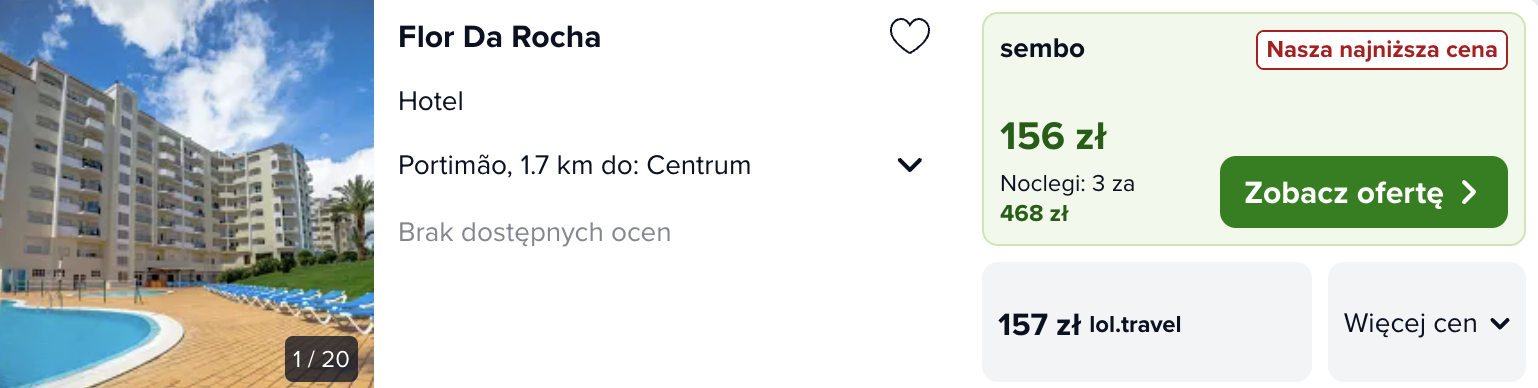The height and width of the screenshot is (388, 1538).
Task: Click the 156 zł price per night
Action: [x=1053, y=137]
